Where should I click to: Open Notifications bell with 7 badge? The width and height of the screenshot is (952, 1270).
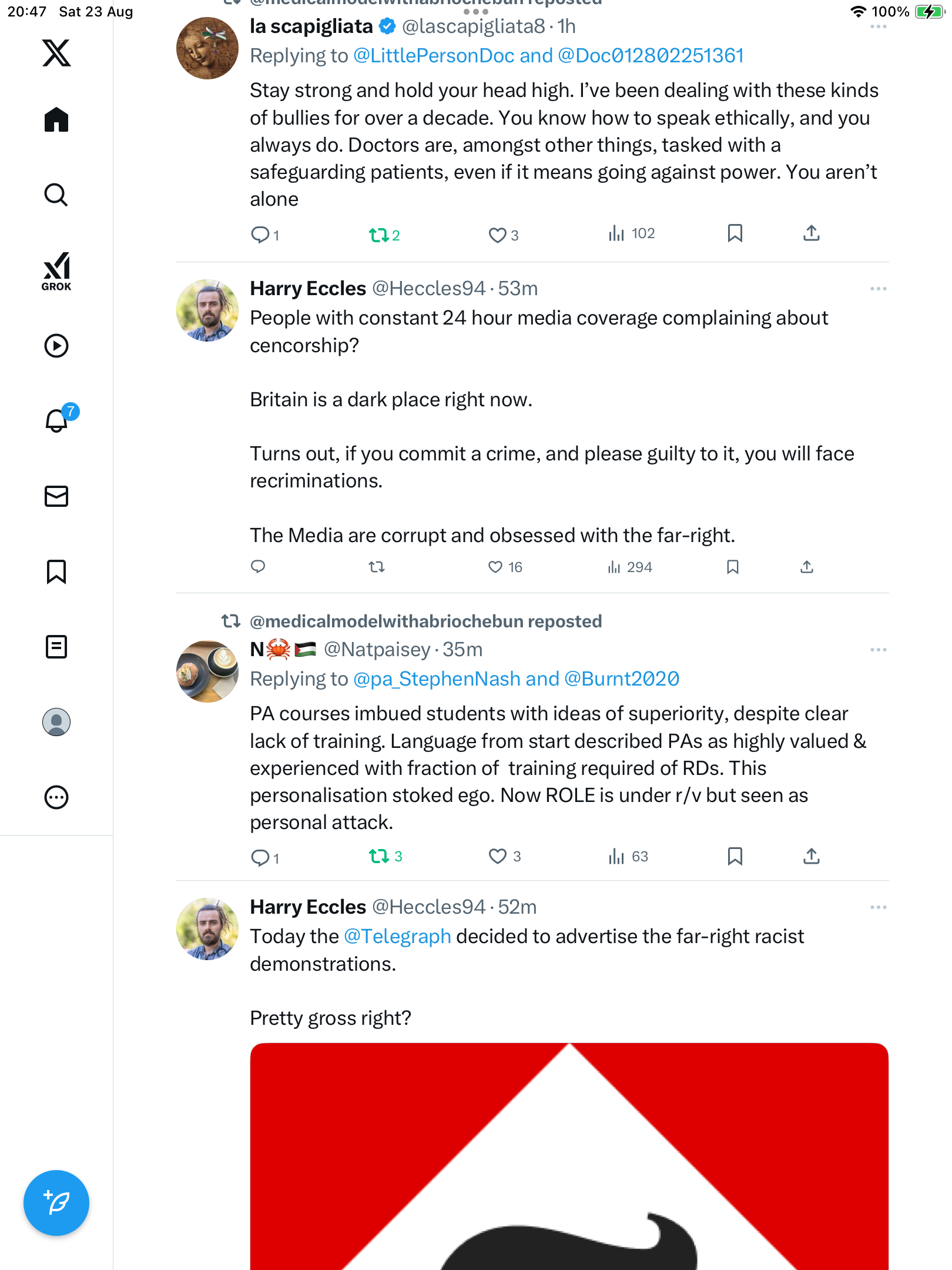(x=57, y=420)
